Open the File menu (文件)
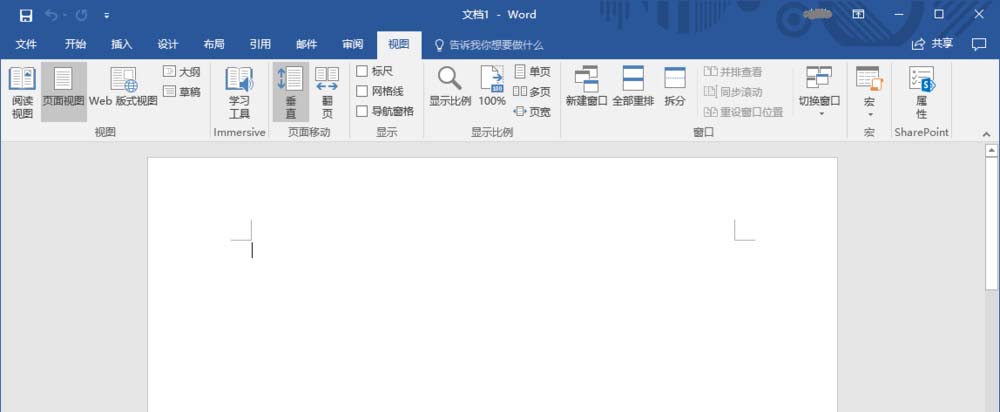 point(26,44)
